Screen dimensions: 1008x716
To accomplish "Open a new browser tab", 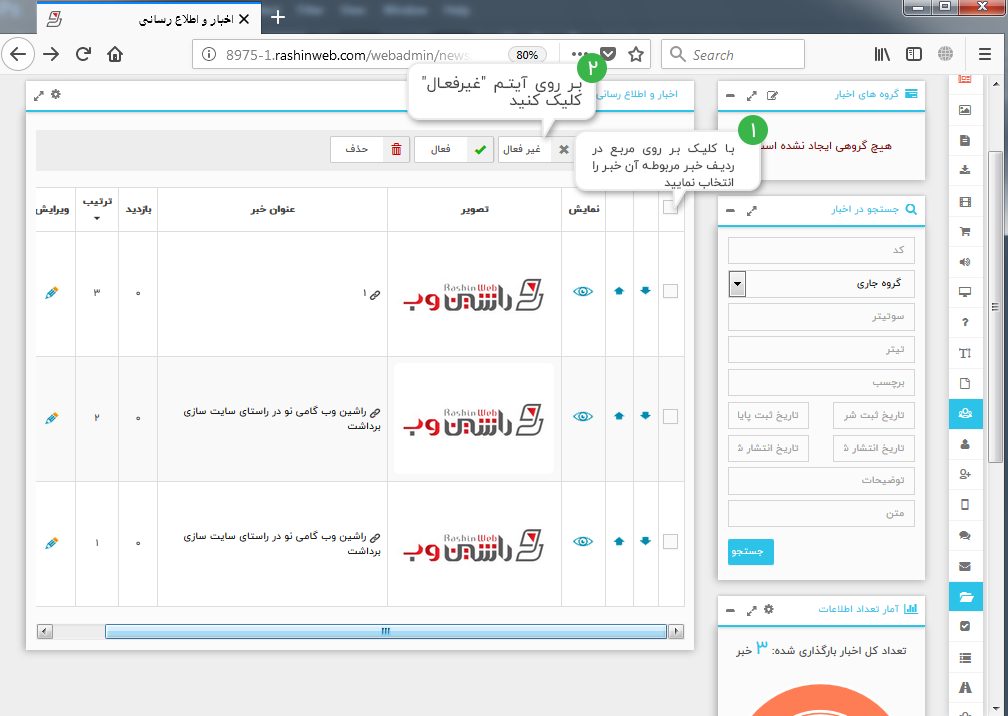I will click(x=278, y=17).
